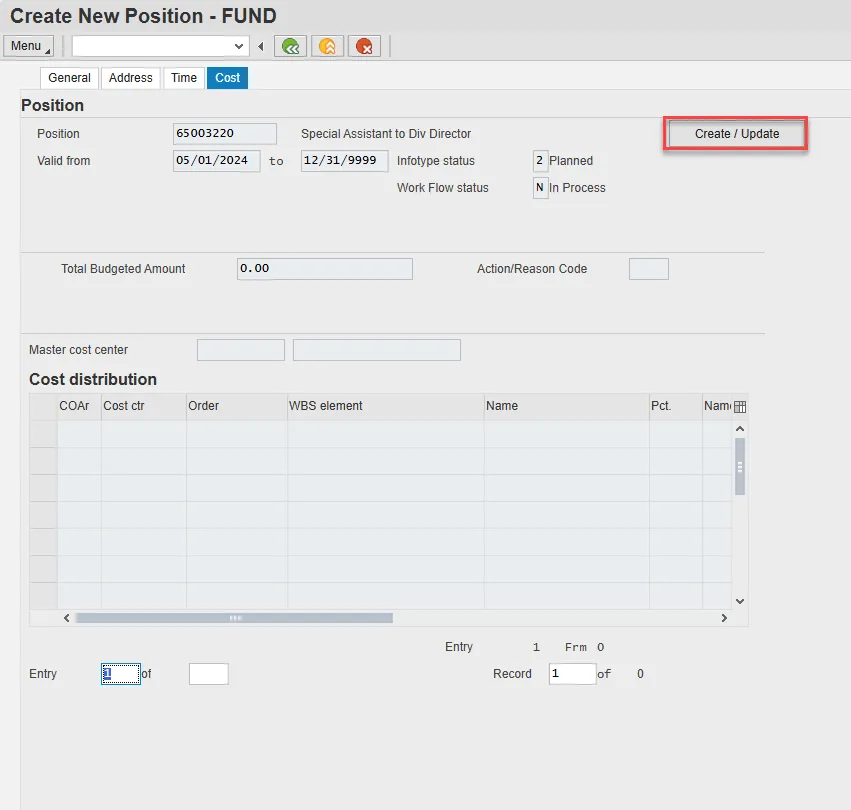The image size is (851, 810).
Task: Select third row selector in cost table
Action: pyautogui.click(x=43, y=487)
